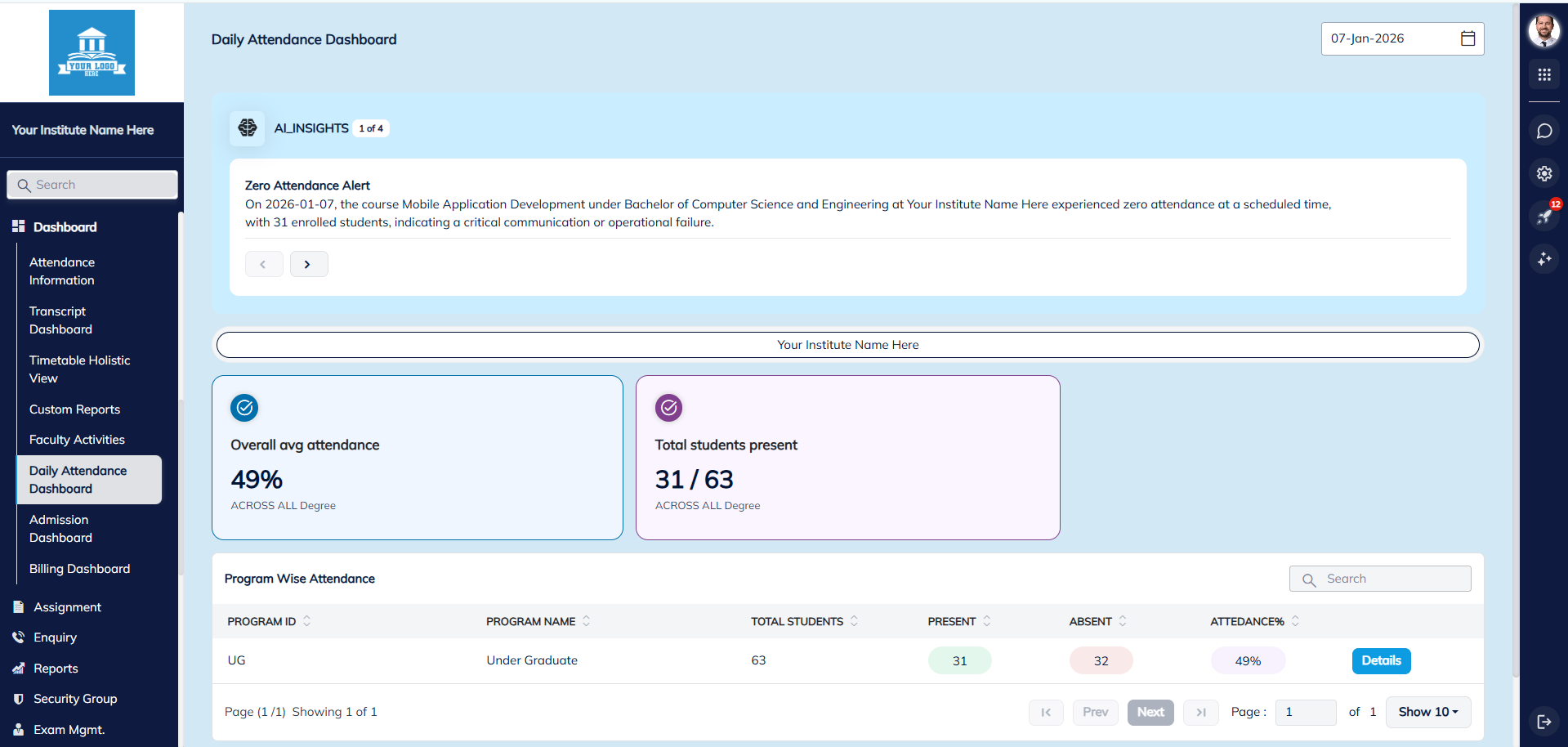Image resolution: width=1568 pixels, height=747 pixels.
Task: Open the chat bubble icon on right rail
Action: click(x=1544, y=131)
